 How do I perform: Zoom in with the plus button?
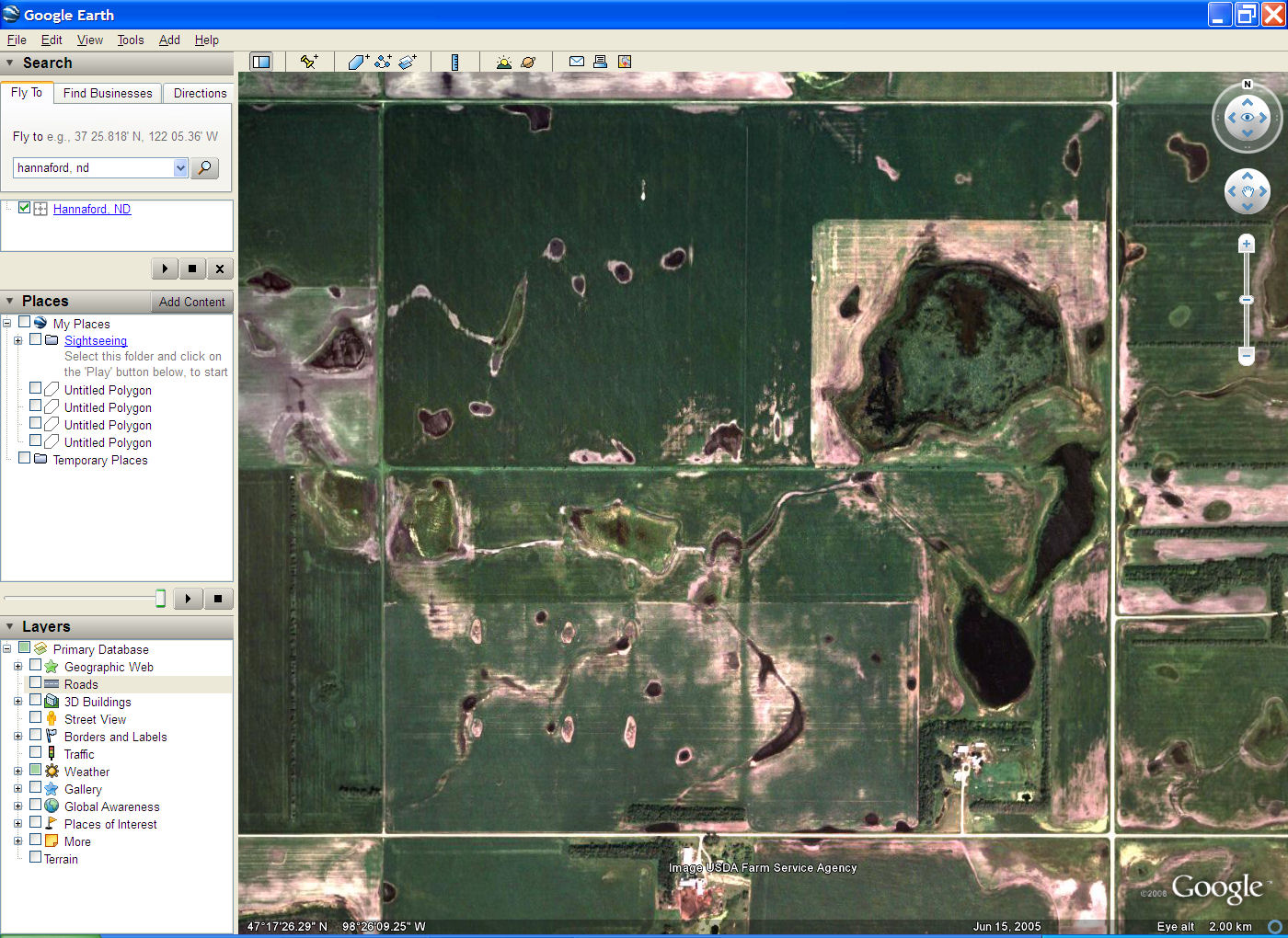coord(1247,244)
